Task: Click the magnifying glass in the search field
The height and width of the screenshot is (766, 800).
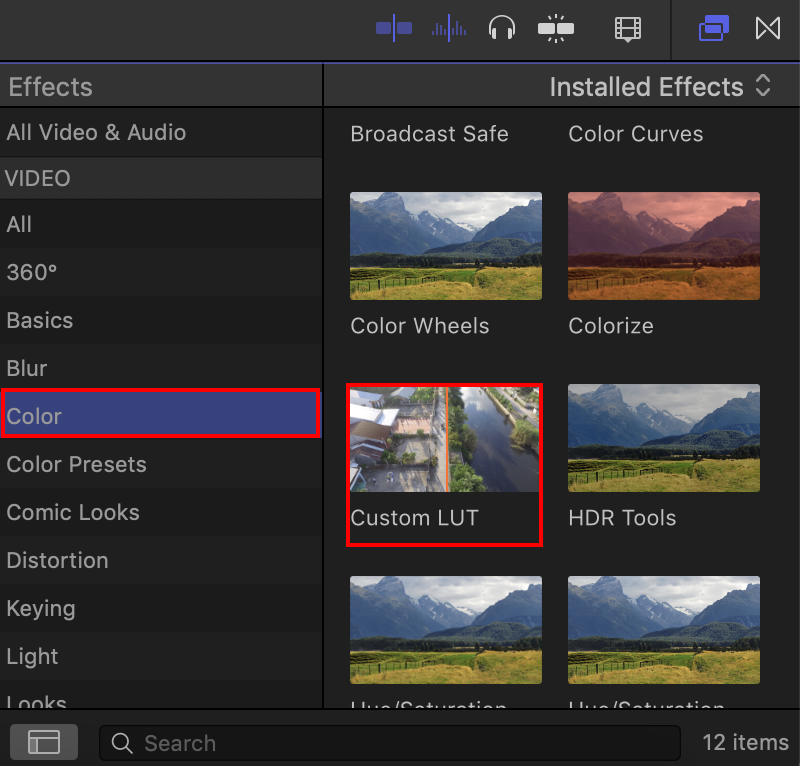Action: [x=121, y=743]
